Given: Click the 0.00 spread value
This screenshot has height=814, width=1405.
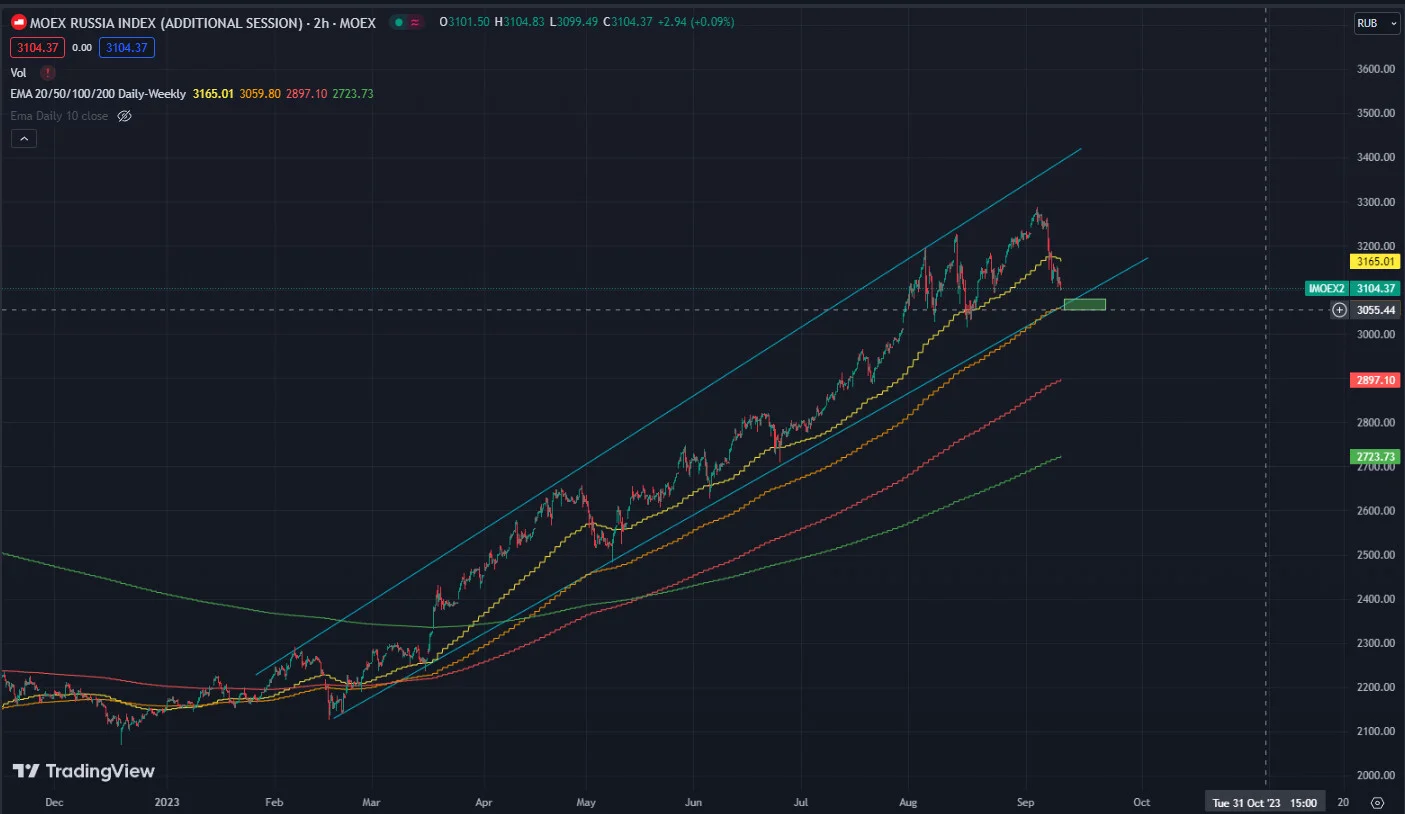Looking at the screenshot, I should (81, 47).
